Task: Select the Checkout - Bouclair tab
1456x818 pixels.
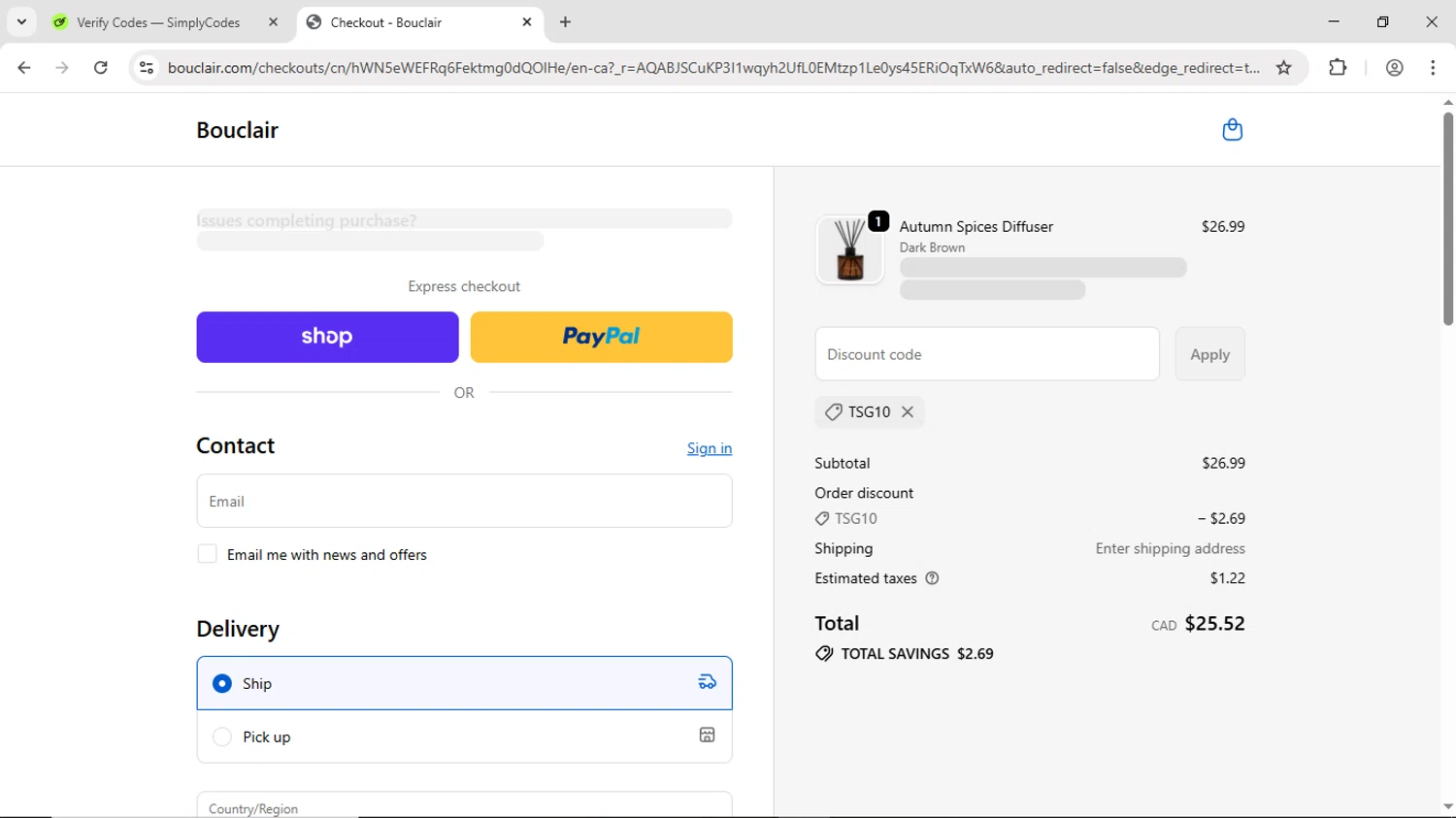Action: [x=385, y=22]
